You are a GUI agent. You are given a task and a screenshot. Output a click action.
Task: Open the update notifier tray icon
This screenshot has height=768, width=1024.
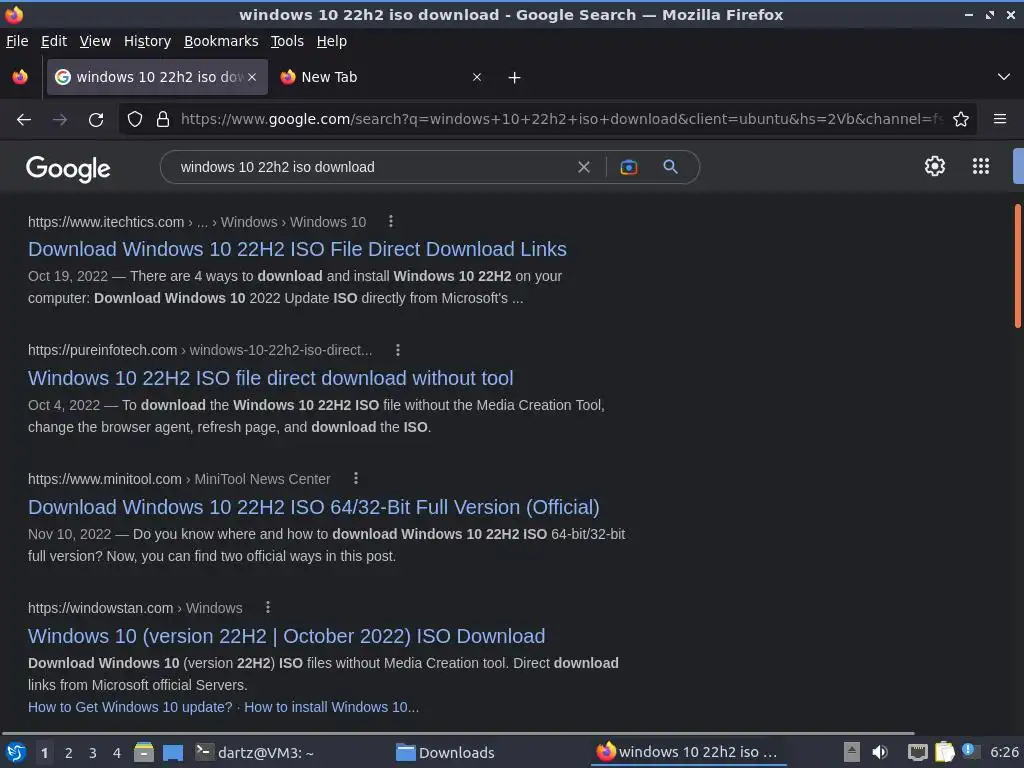tap(971, 752)
